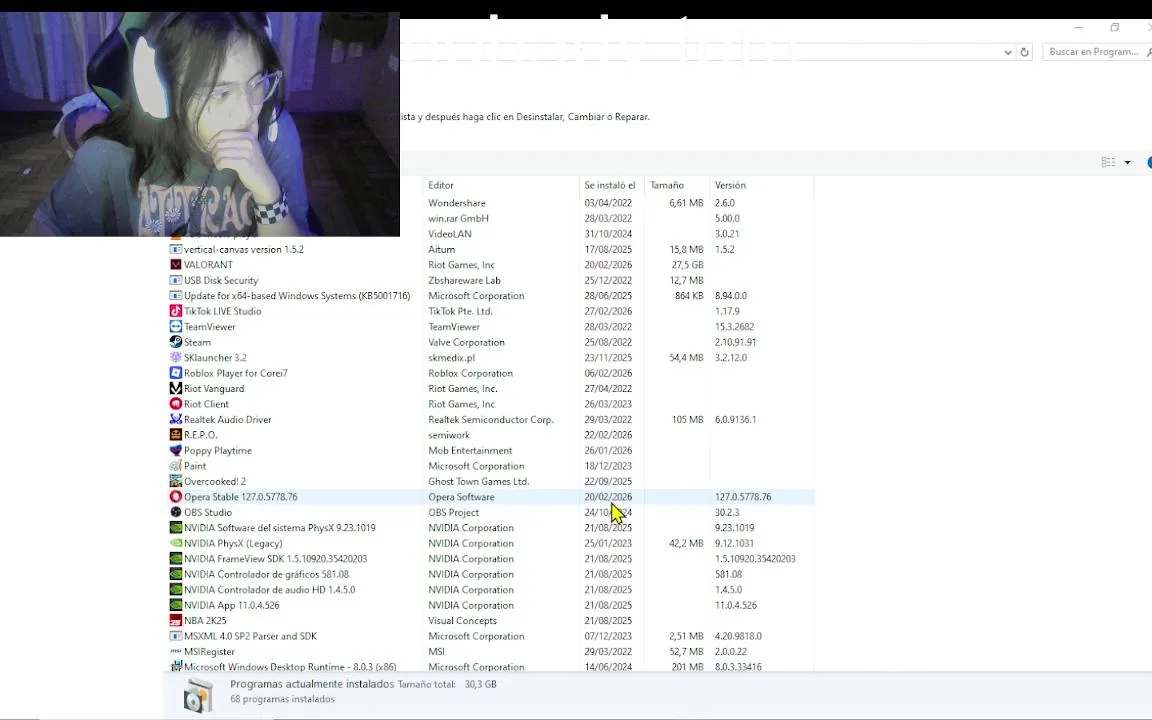Click the Overcooked! 2 icon

(x=176, y=481)
